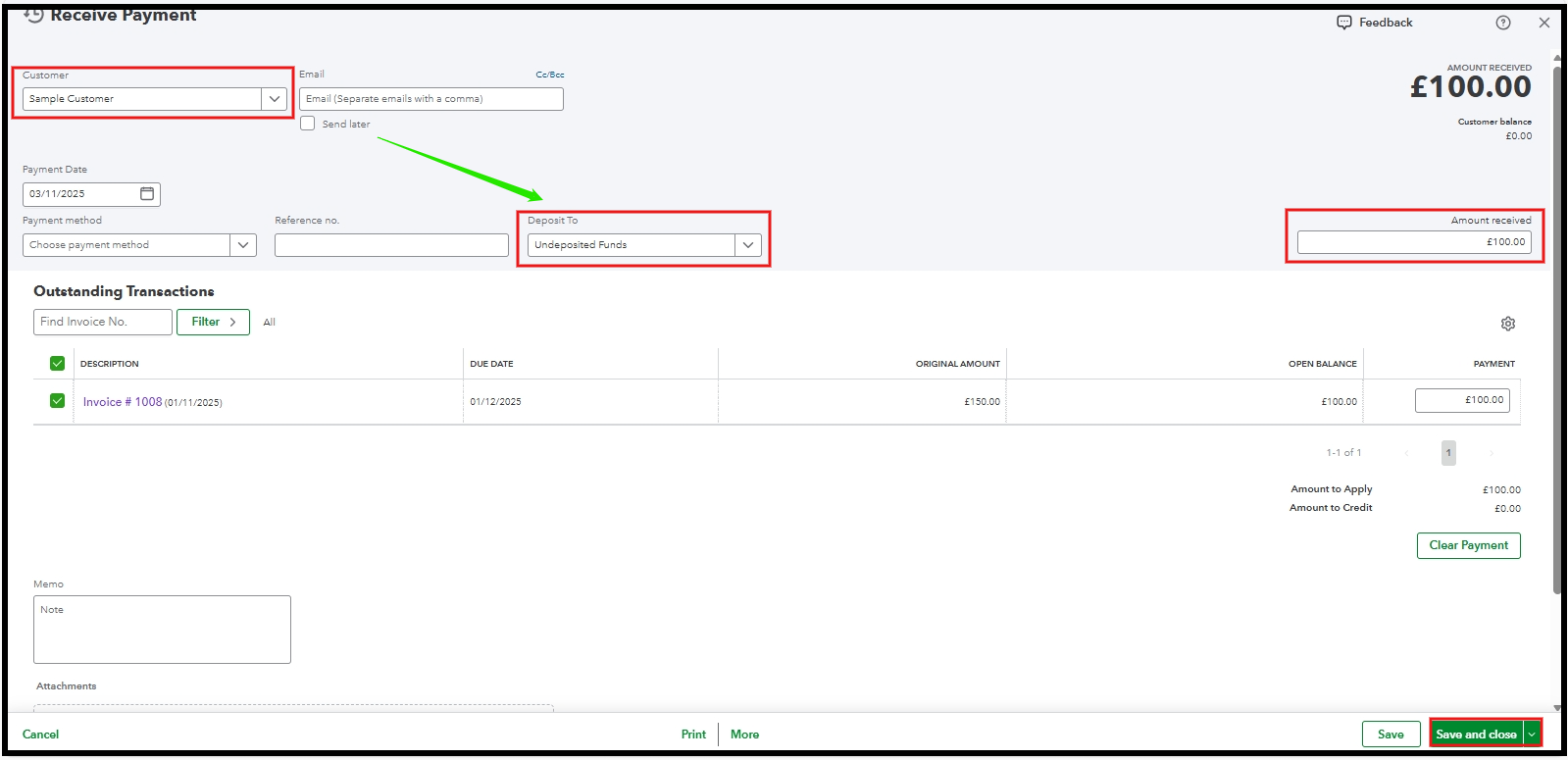The height and width of the screenshot is (760, 1568).
Task: Open the More menu
Action: point(744,735)
